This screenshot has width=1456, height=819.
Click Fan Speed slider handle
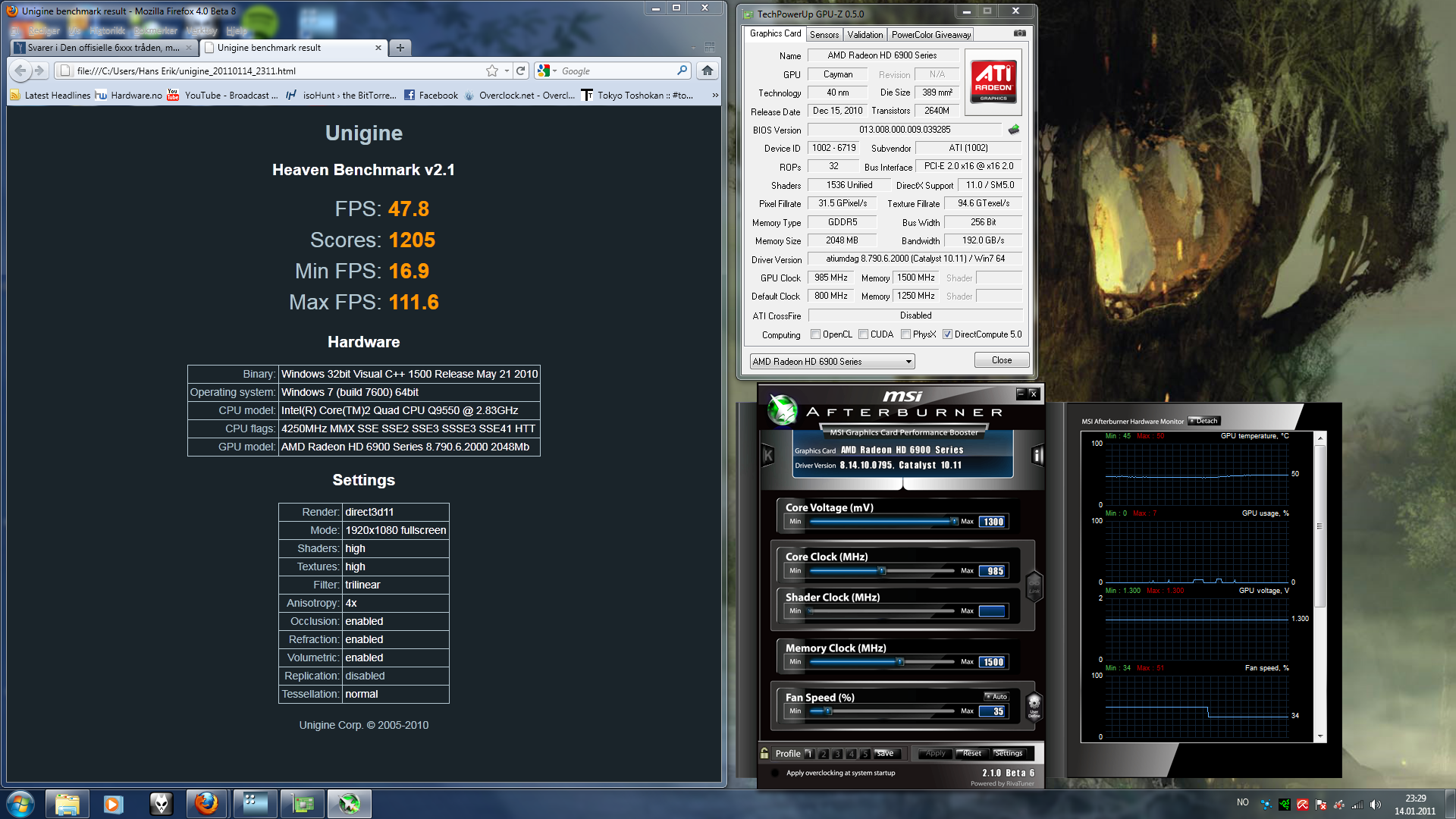pyautogui.click(x=828, y=711)
